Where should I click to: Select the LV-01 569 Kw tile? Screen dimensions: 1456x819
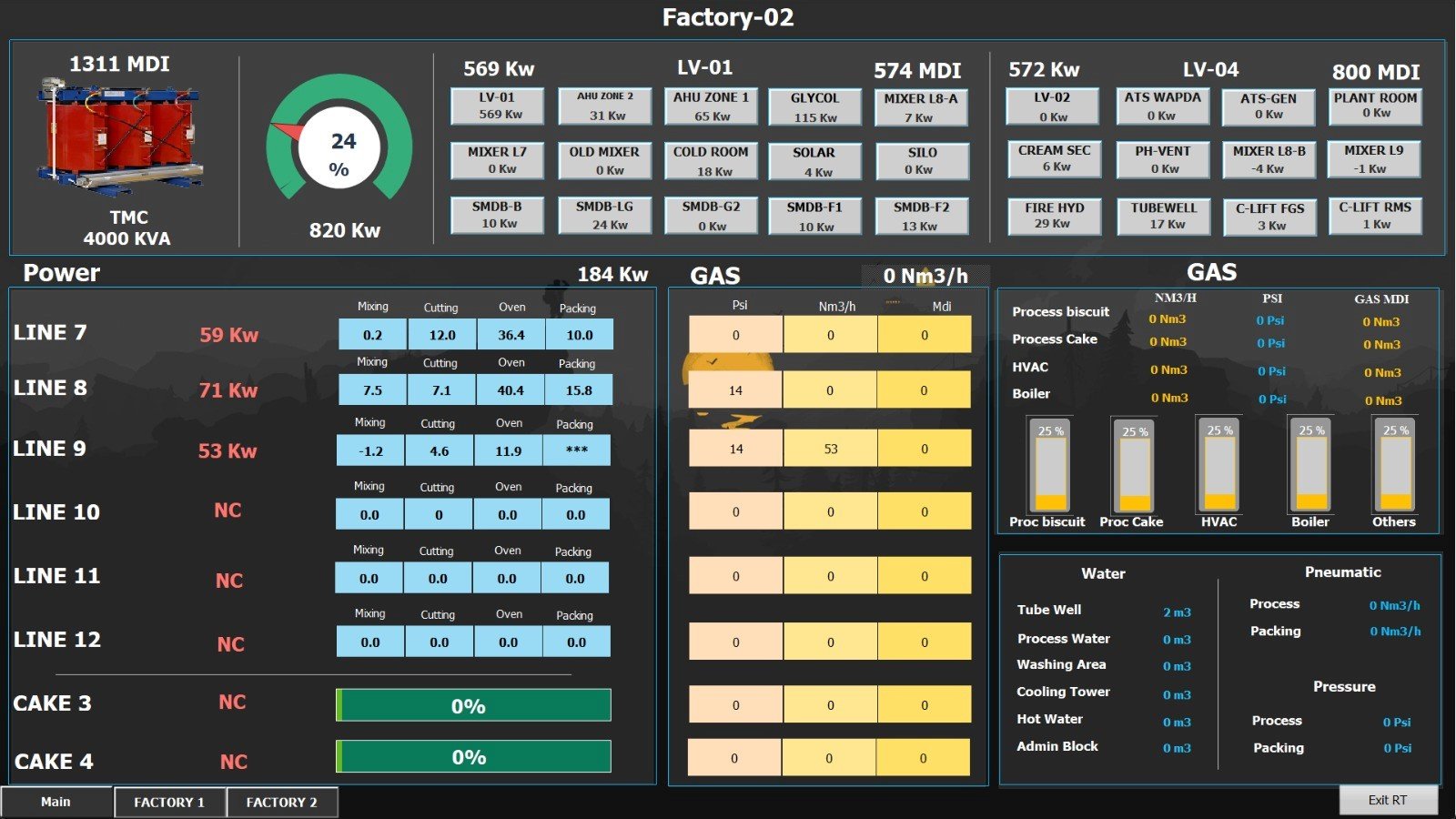[x=498, y=106]
